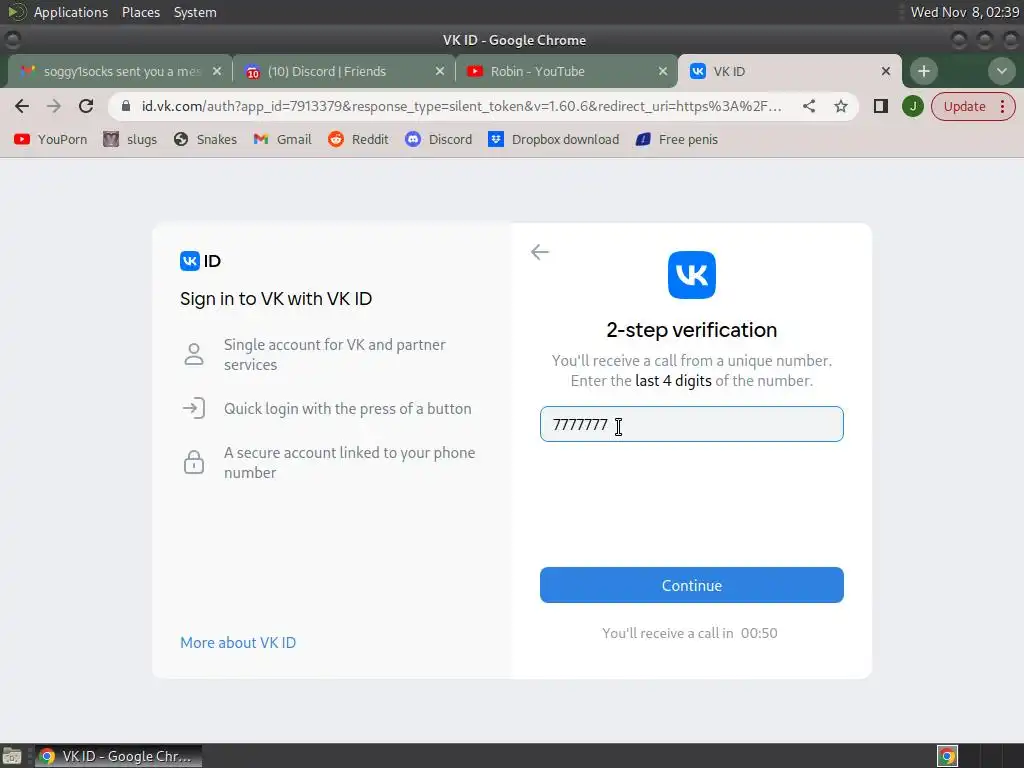Expand the tab search dropdown arrow
Screen dimensions: 1024x768
point(1001,71)
